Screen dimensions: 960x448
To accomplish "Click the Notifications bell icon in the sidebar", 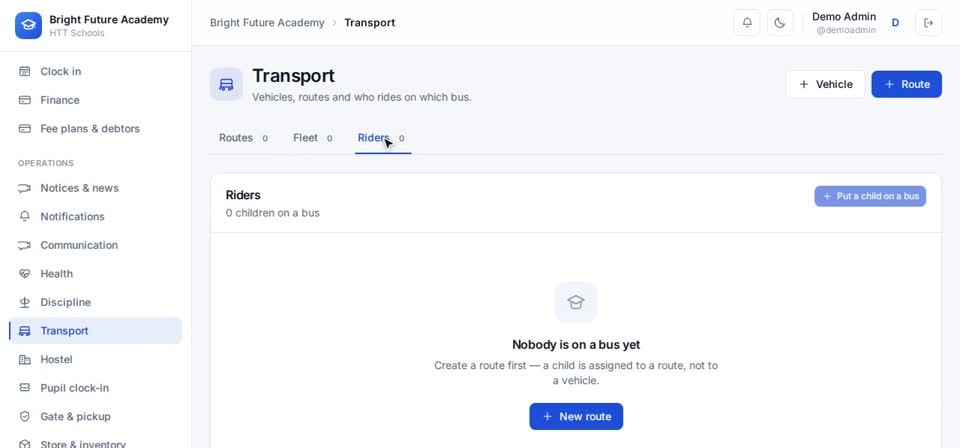I will point(24,217).
